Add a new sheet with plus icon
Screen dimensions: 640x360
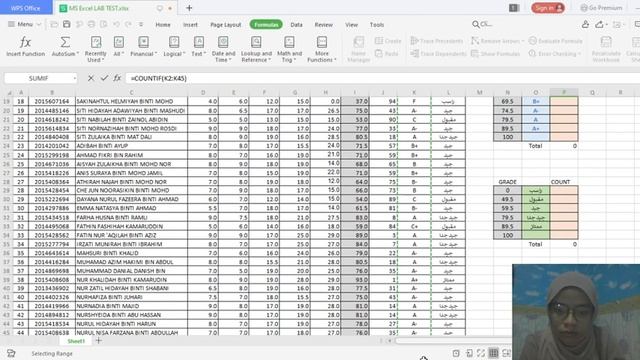pos(98,340)
